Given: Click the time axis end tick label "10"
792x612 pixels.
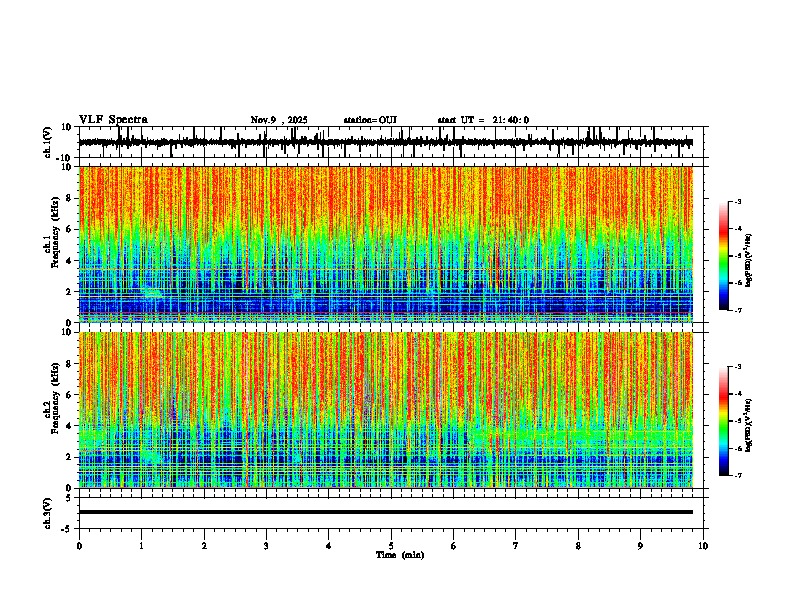Looking at the screenshot, I should pos(703,546).
